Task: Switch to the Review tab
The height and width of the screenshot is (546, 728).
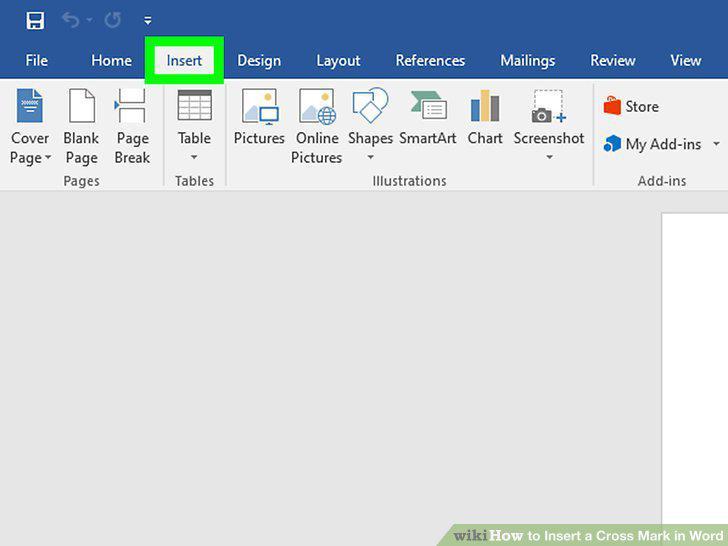Action: tap(613, 60)
